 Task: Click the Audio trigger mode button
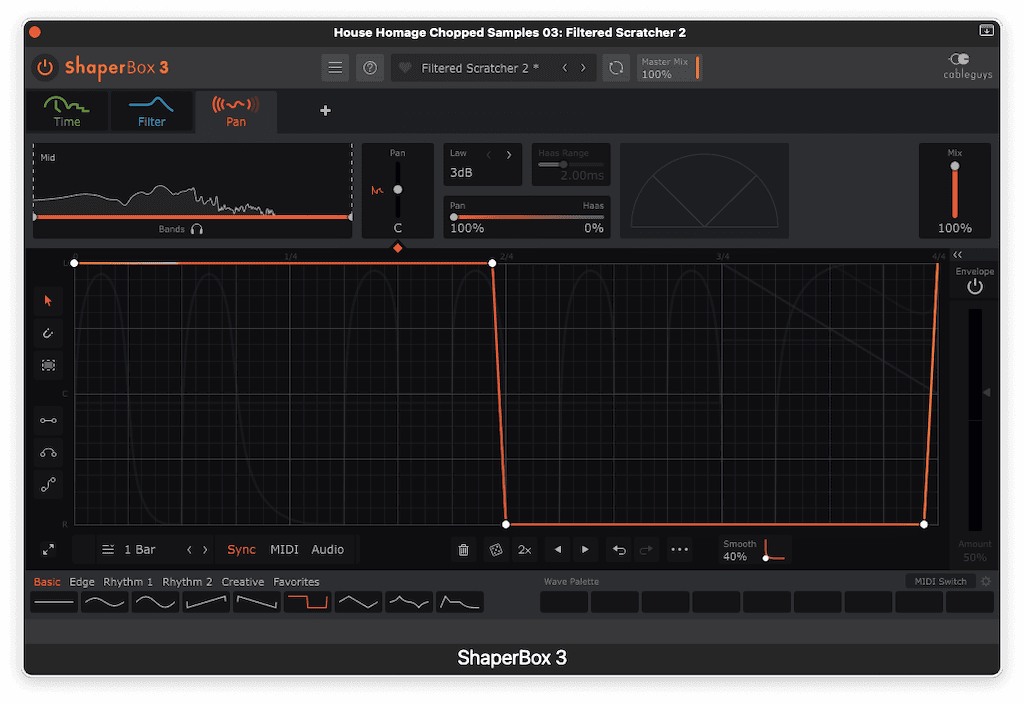tap(330, 549)
